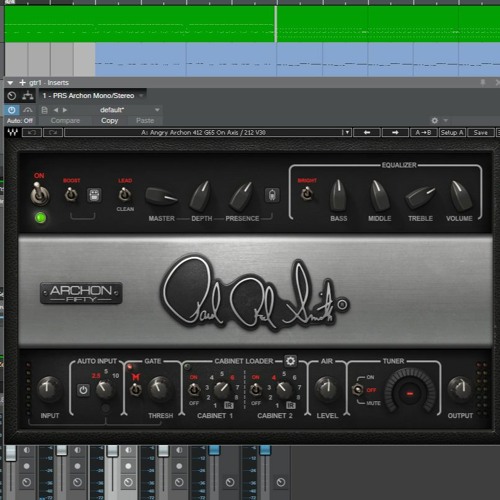Image resolution: width=500 pixels, height=500 pixels.
Task: Open the gear settings icon above Waves bar
Action: [435, 120]
